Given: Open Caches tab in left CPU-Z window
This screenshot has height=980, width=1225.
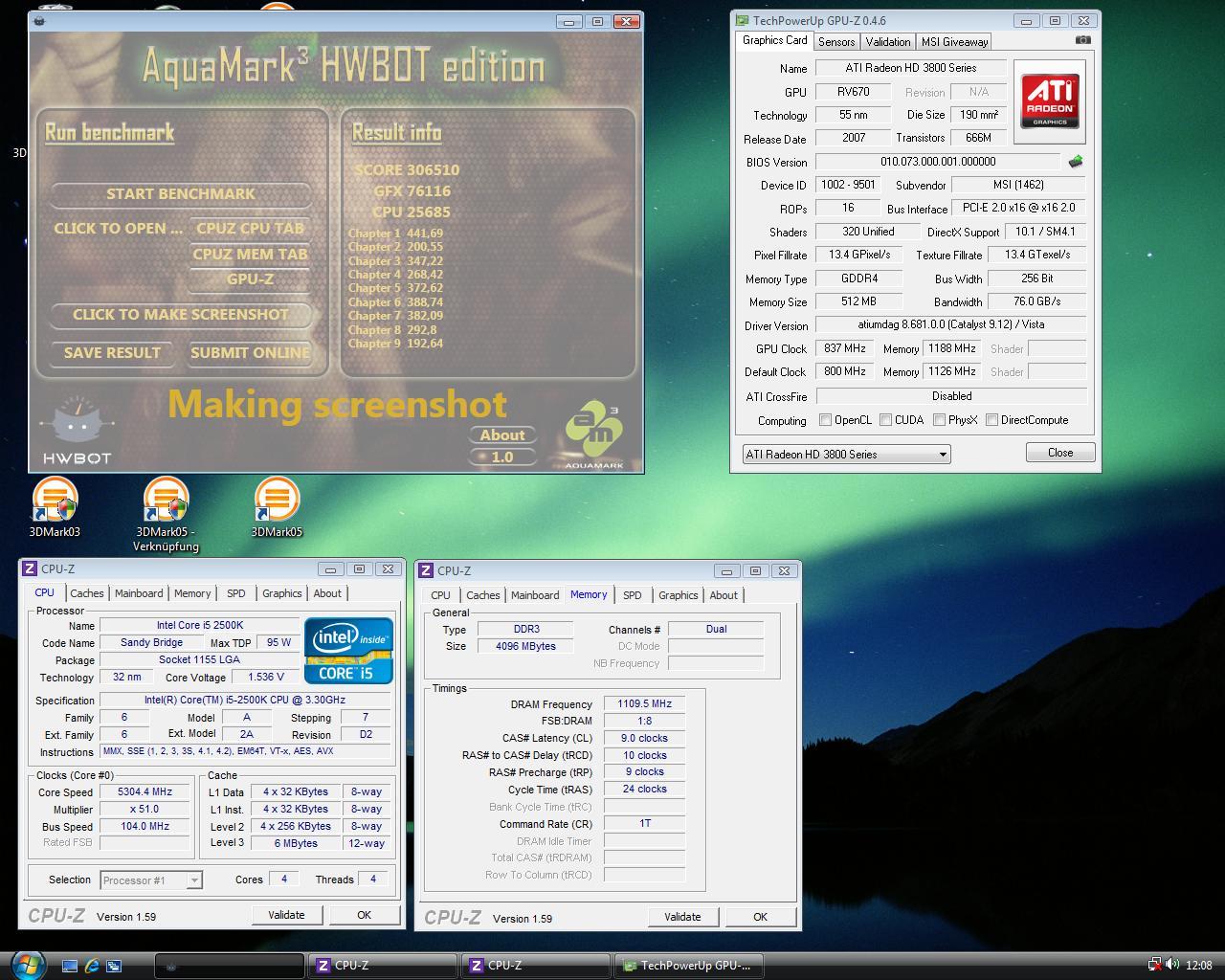Looking at the screenshot, I should tap(86, 593).
